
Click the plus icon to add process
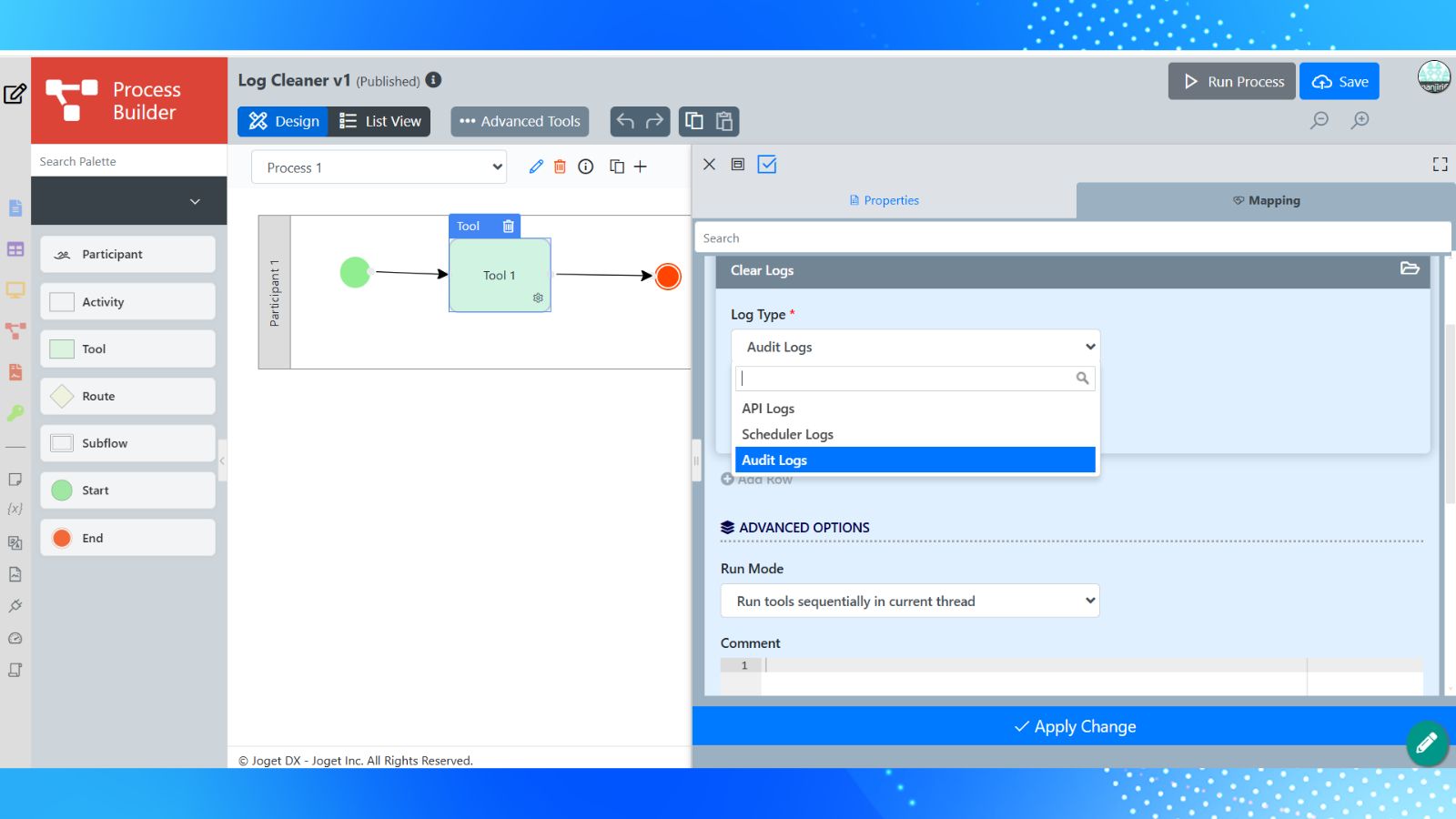coord(641,167)
